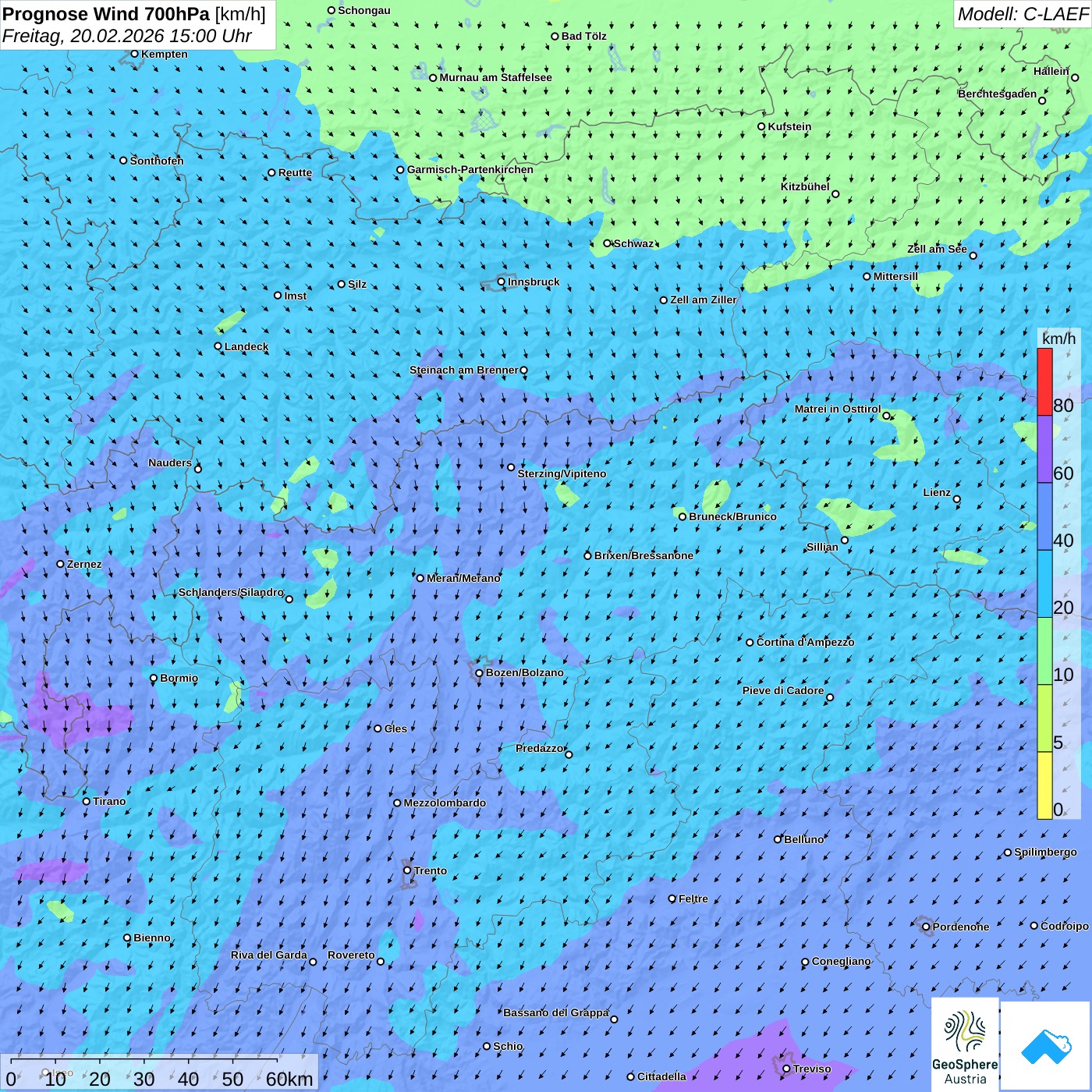Click the Kitzbühel city label

coord(805,186)
